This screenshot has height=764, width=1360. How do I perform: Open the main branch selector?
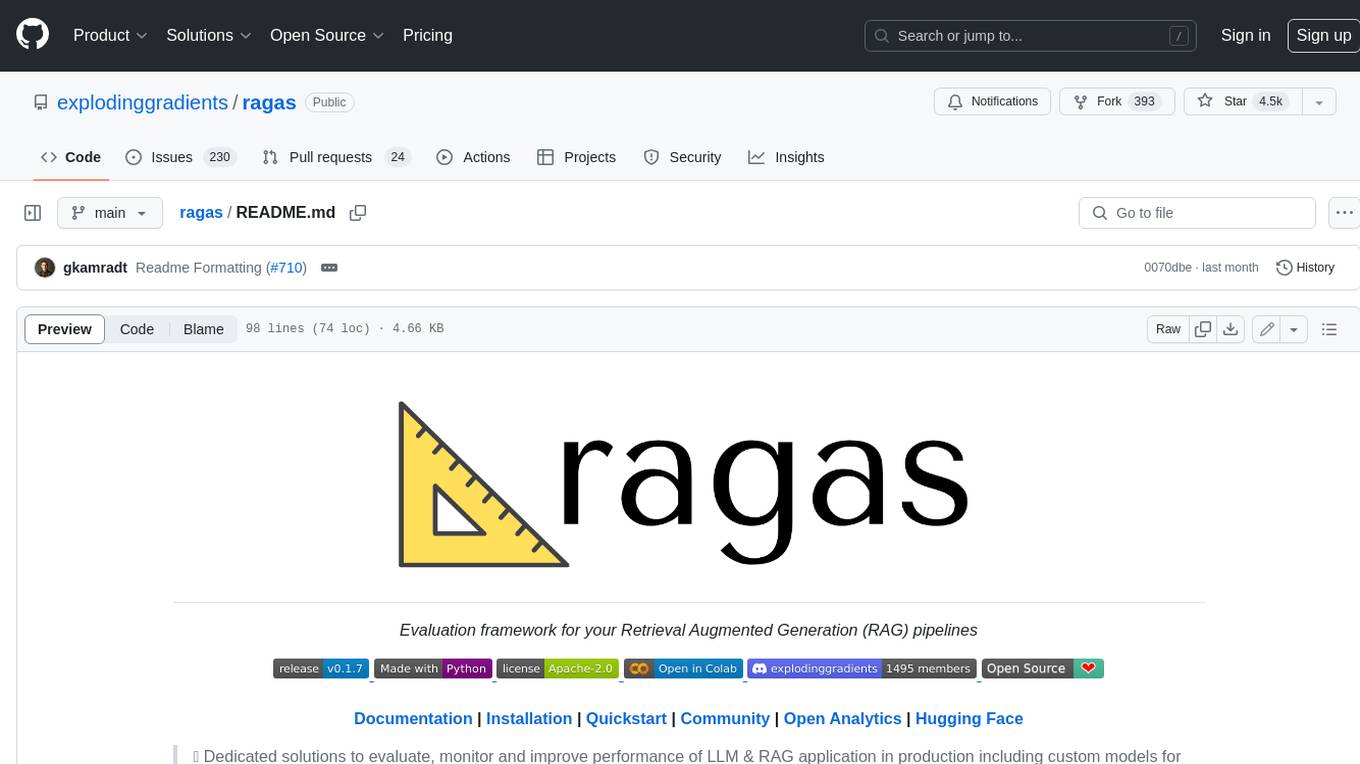[x=109, y=213]
